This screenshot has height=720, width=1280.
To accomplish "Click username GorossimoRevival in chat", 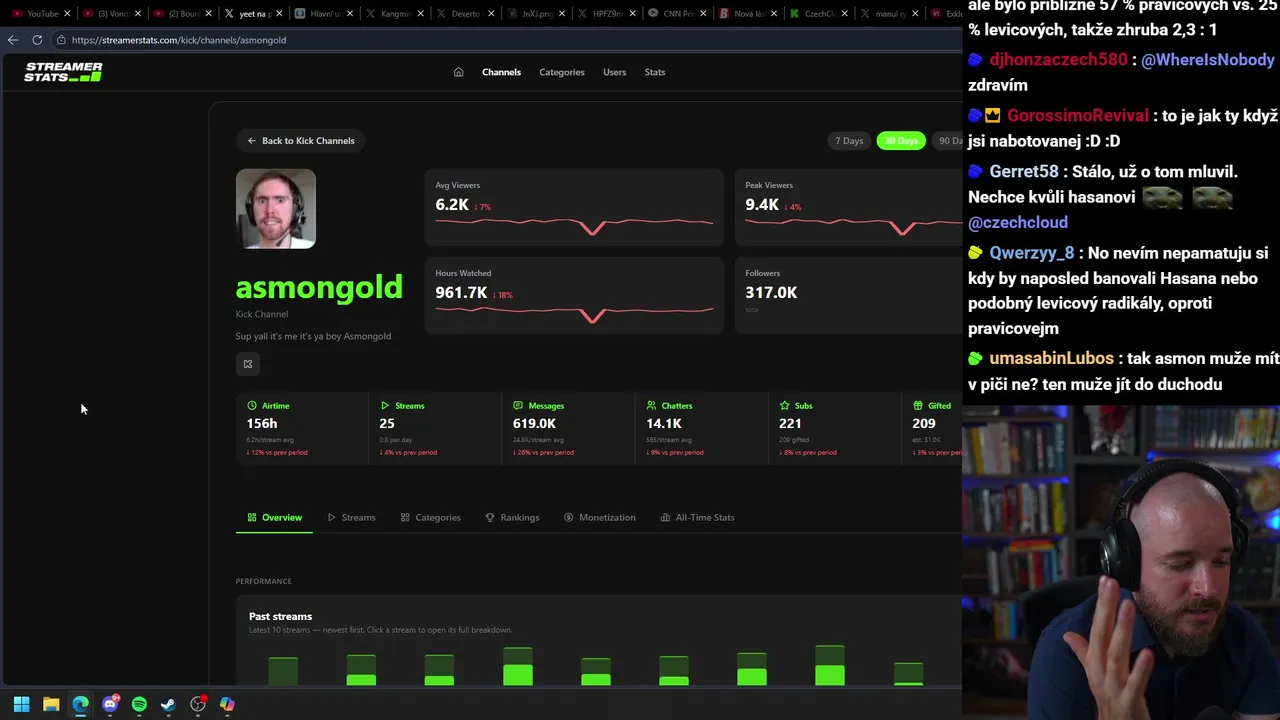I will (x=1078, y=116).
